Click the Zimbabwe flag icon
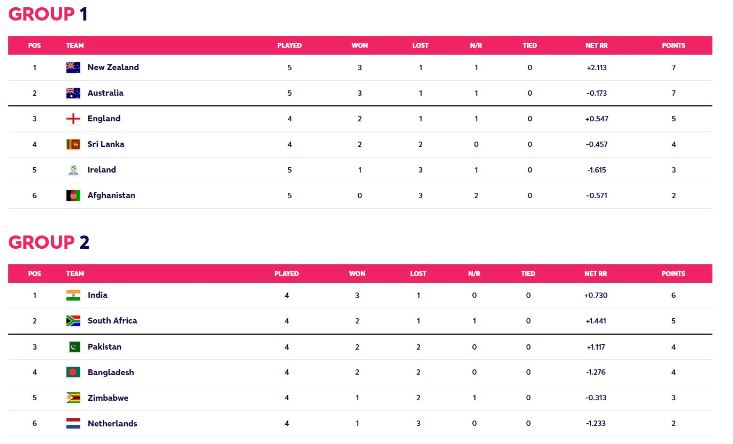The height and width of the screenshot is (444, 733). (73, 398)
